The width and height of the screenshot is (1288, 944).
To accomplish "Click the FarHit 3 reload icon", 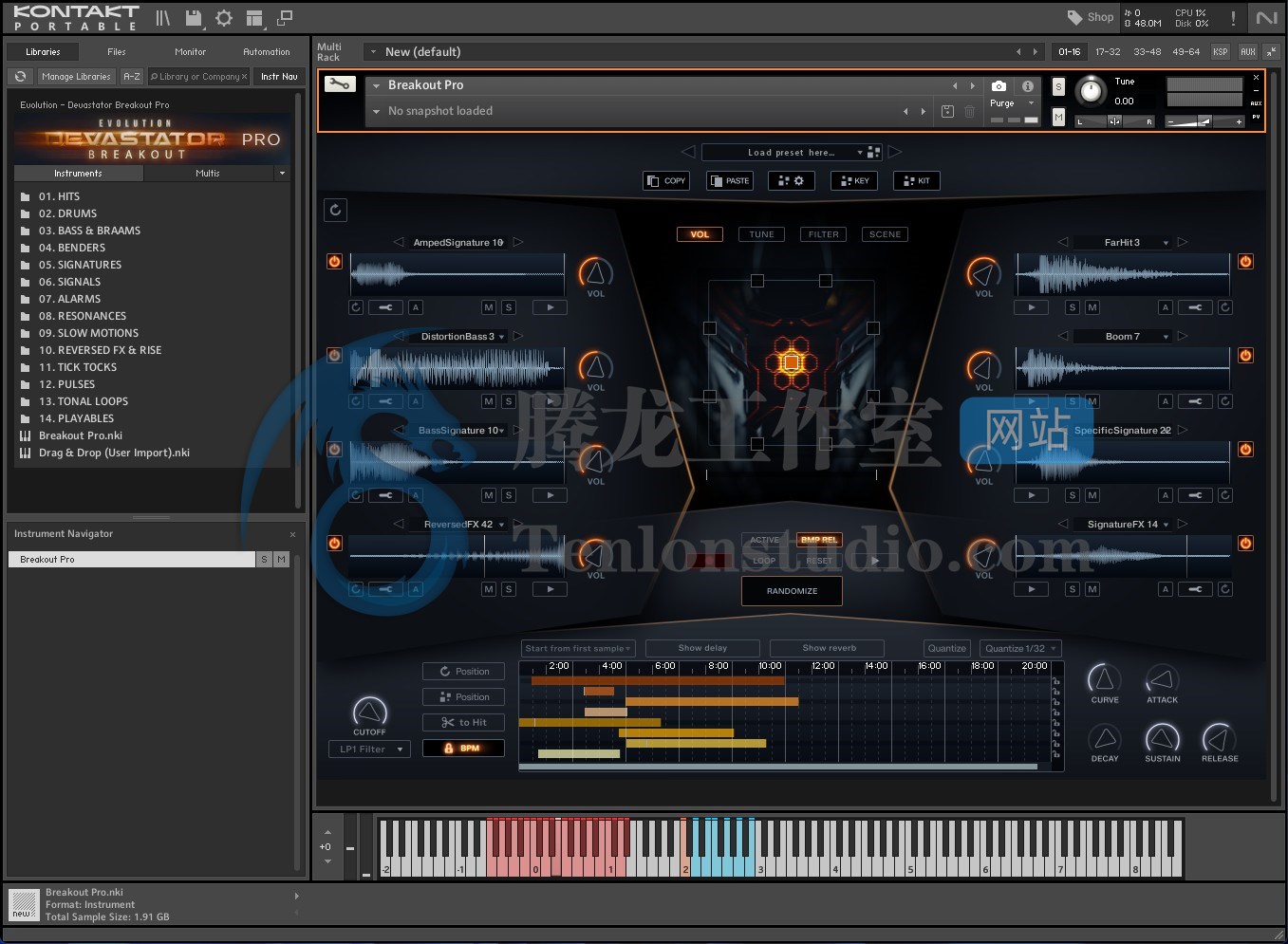I will point(1225,307).
